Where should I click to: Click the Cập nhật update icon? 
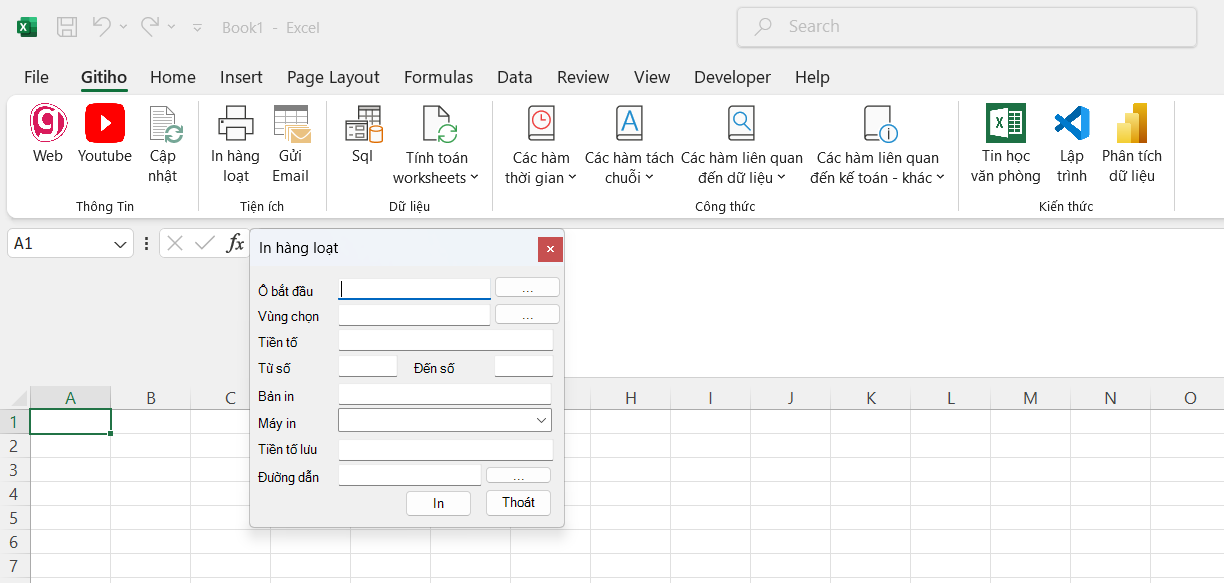[x=163, y=126]
